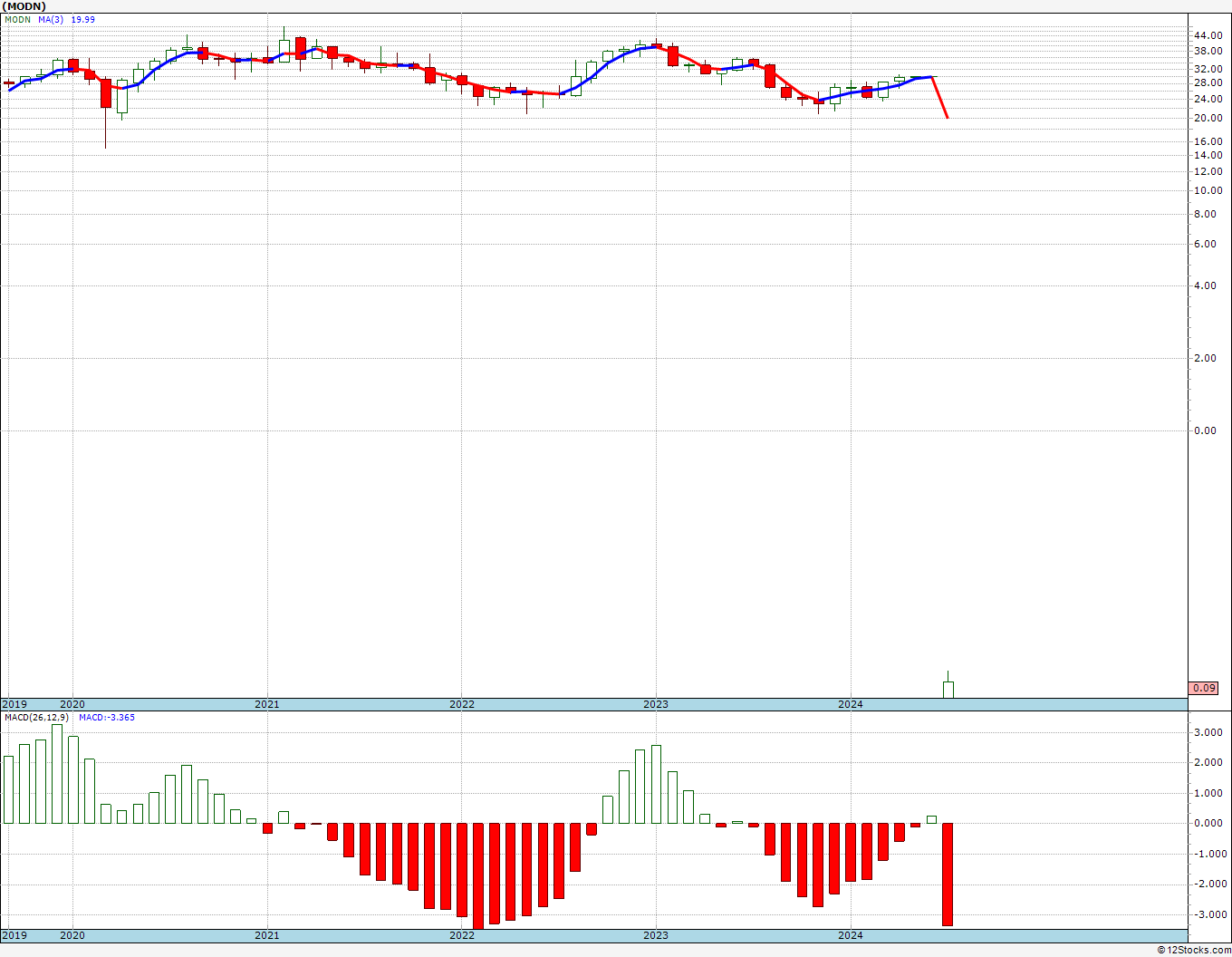Image resolution: width=1232 pixels, height=957 pixels.
Task: Select the 0.000 MACD axis label
Action: (x=1208, y=823)
